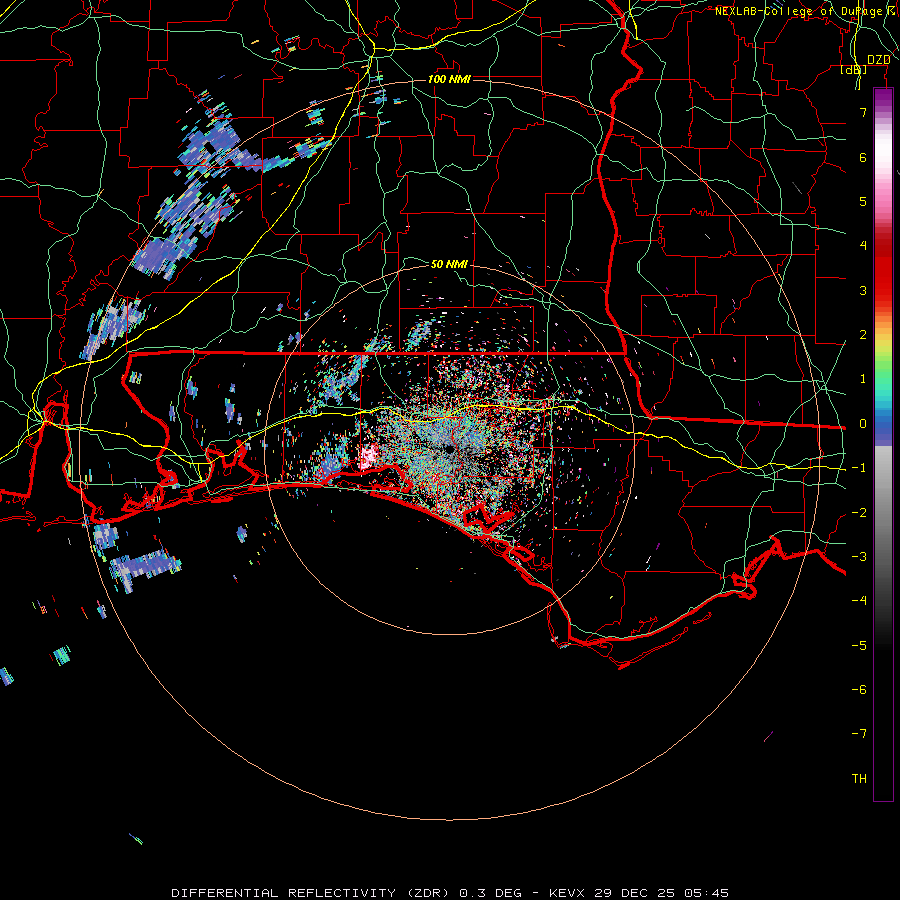The width and height of the screenshot is (900, 900).
Task: Click the 5 dB scale label
Action: pyautogui.click(x=863, y=201)
